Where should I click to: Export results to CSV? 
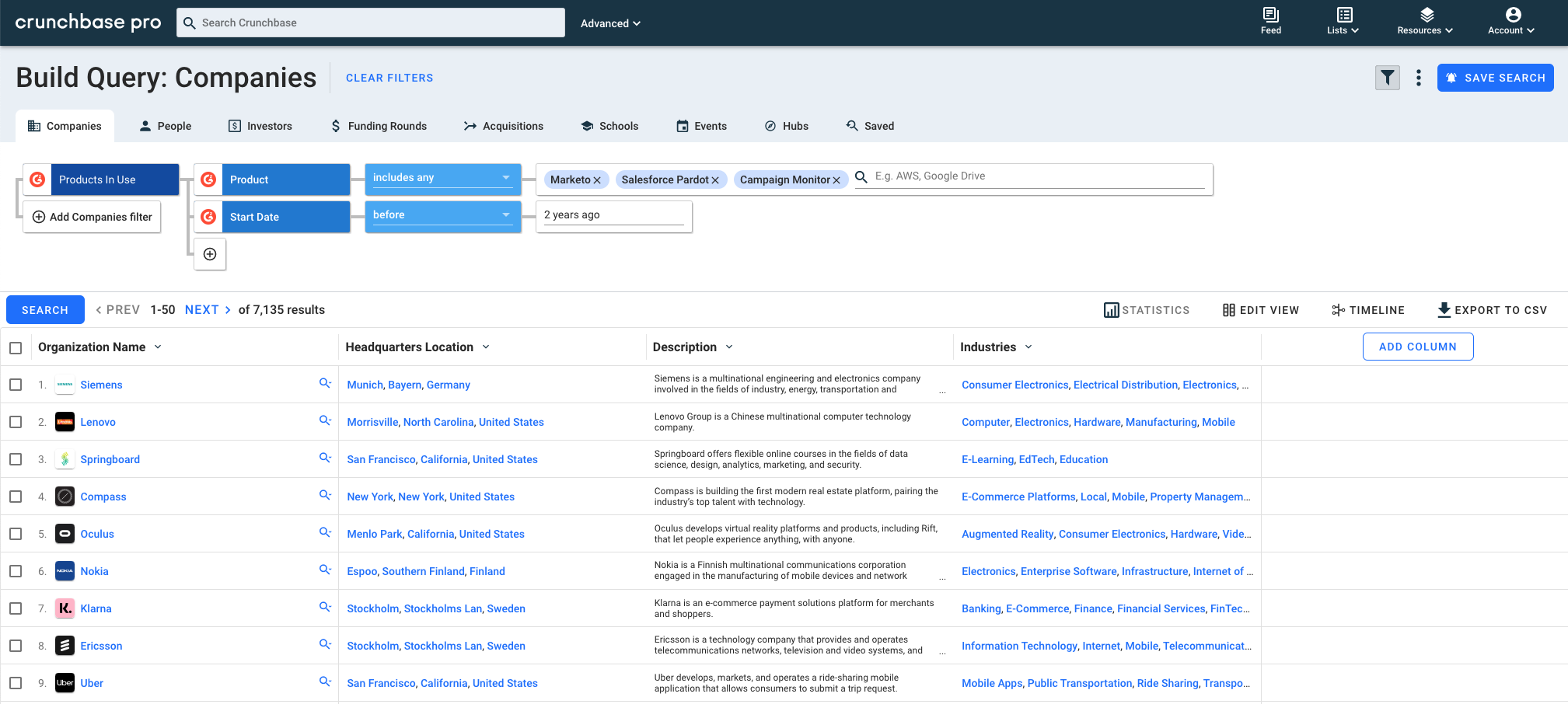(1492, 310)
